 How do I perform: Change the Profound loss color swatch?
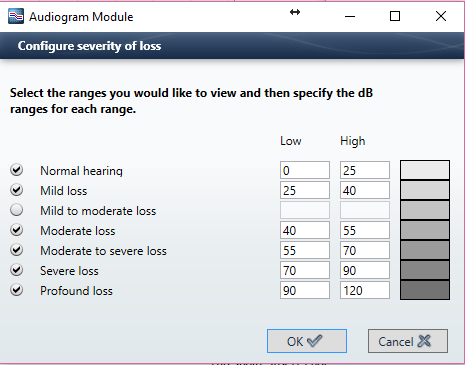pos(425,290)
